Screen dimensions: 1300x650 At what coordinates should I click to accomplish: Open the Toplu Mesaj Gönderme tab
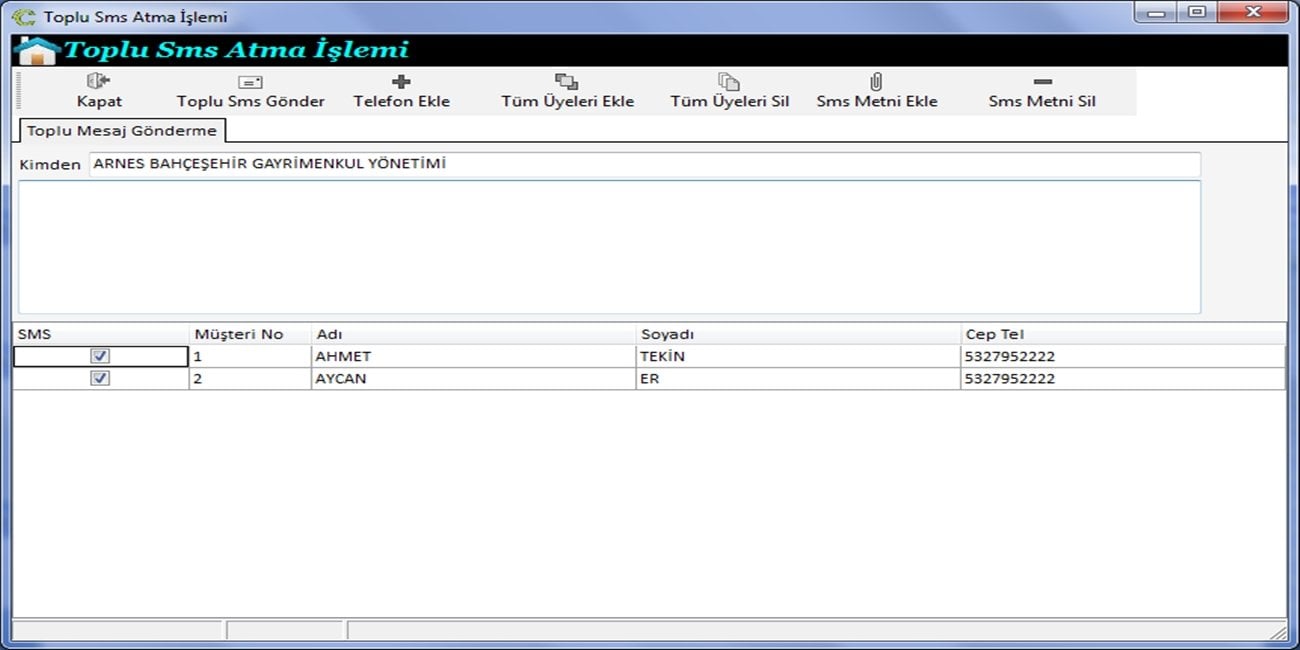tap(121, 131)
